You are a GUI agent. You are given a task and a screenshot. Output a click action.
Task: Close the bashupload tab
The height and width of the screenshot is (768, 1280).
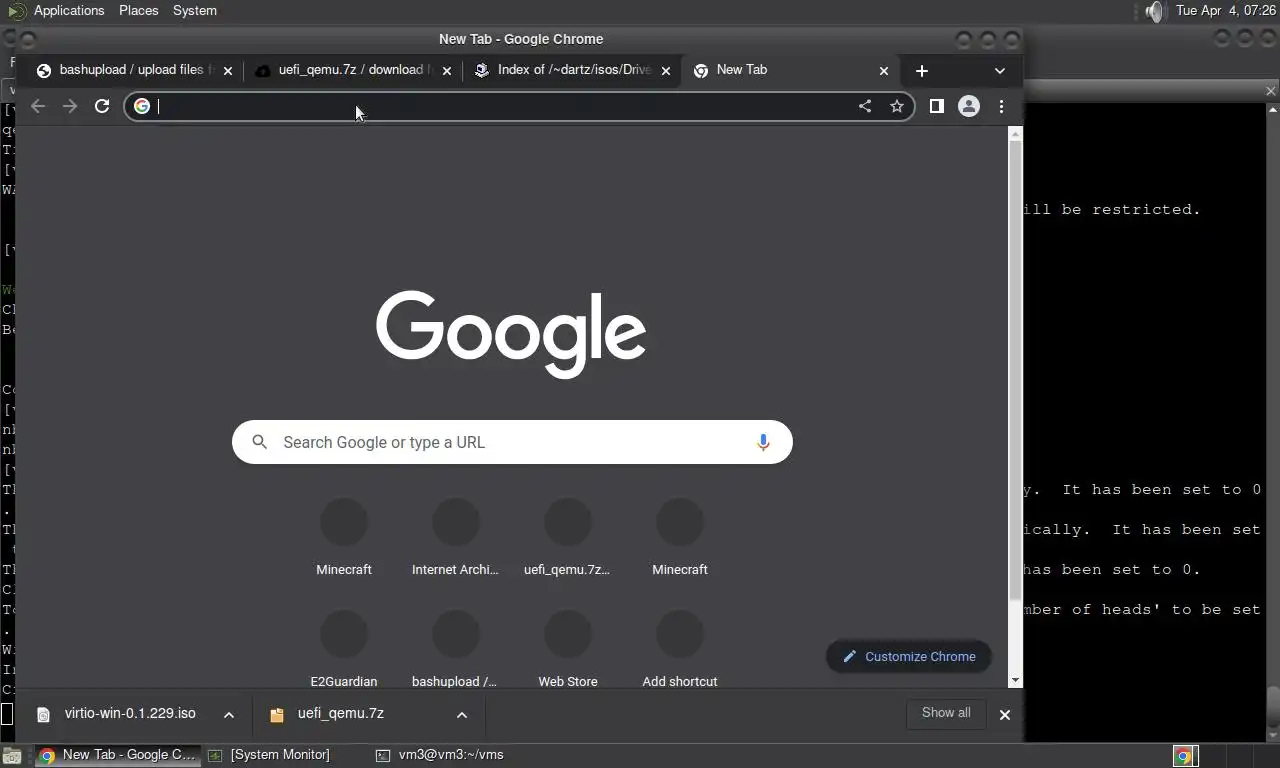[x=228, y=71]
